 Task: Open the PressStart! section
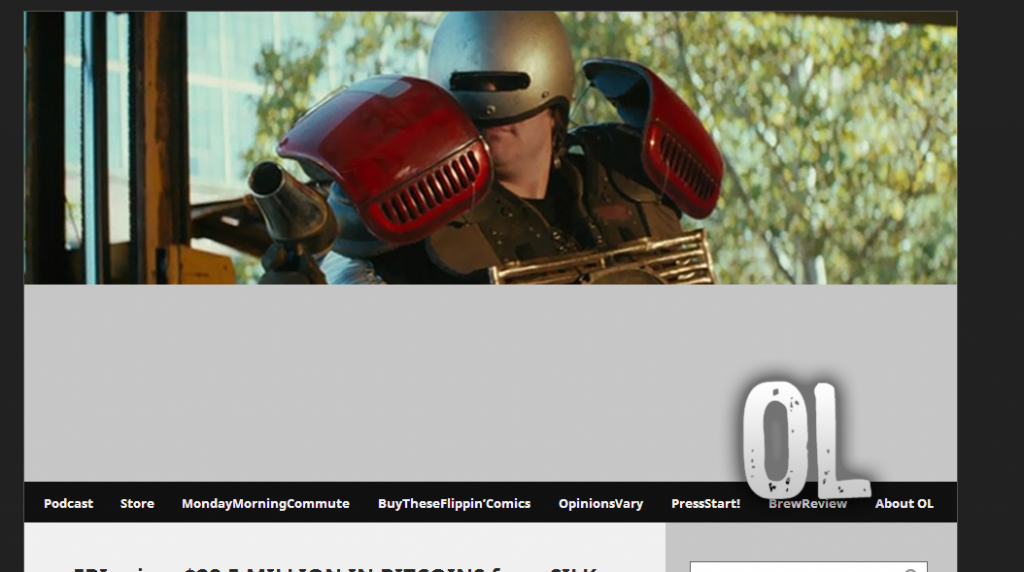706,503
